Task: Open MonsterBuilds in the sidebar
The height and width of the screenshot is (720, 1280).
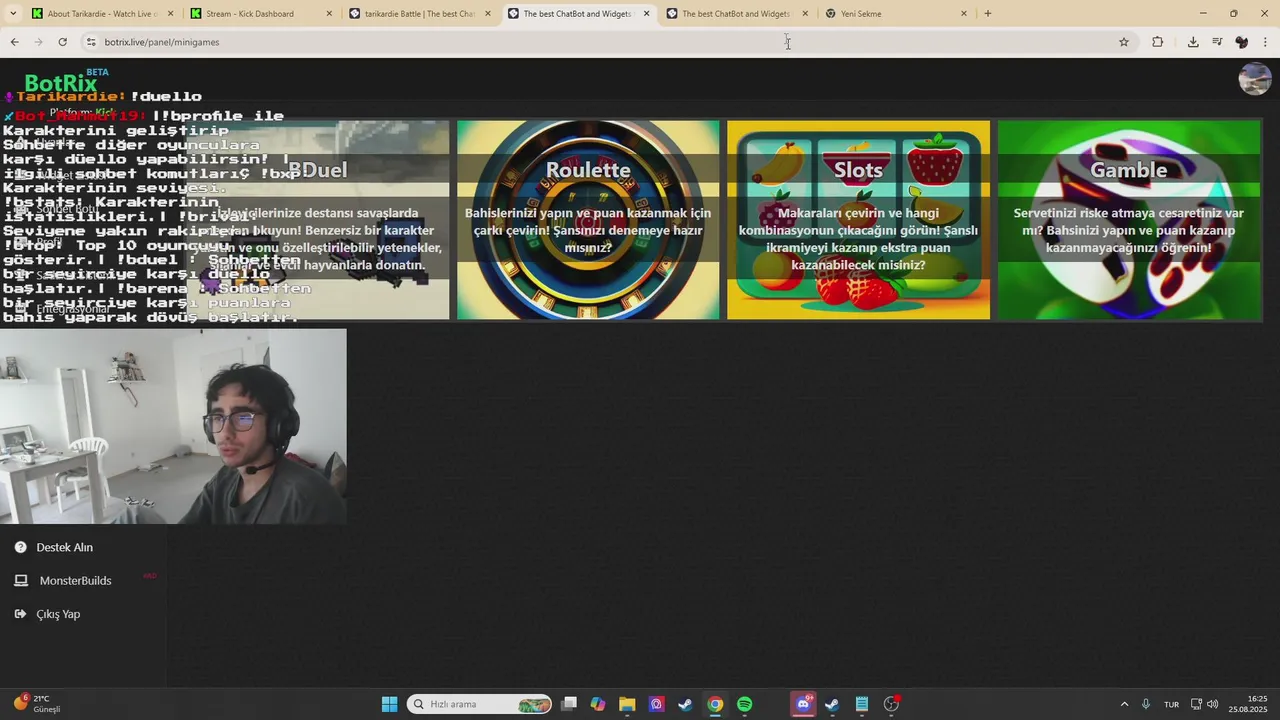Action: (75, 580)
